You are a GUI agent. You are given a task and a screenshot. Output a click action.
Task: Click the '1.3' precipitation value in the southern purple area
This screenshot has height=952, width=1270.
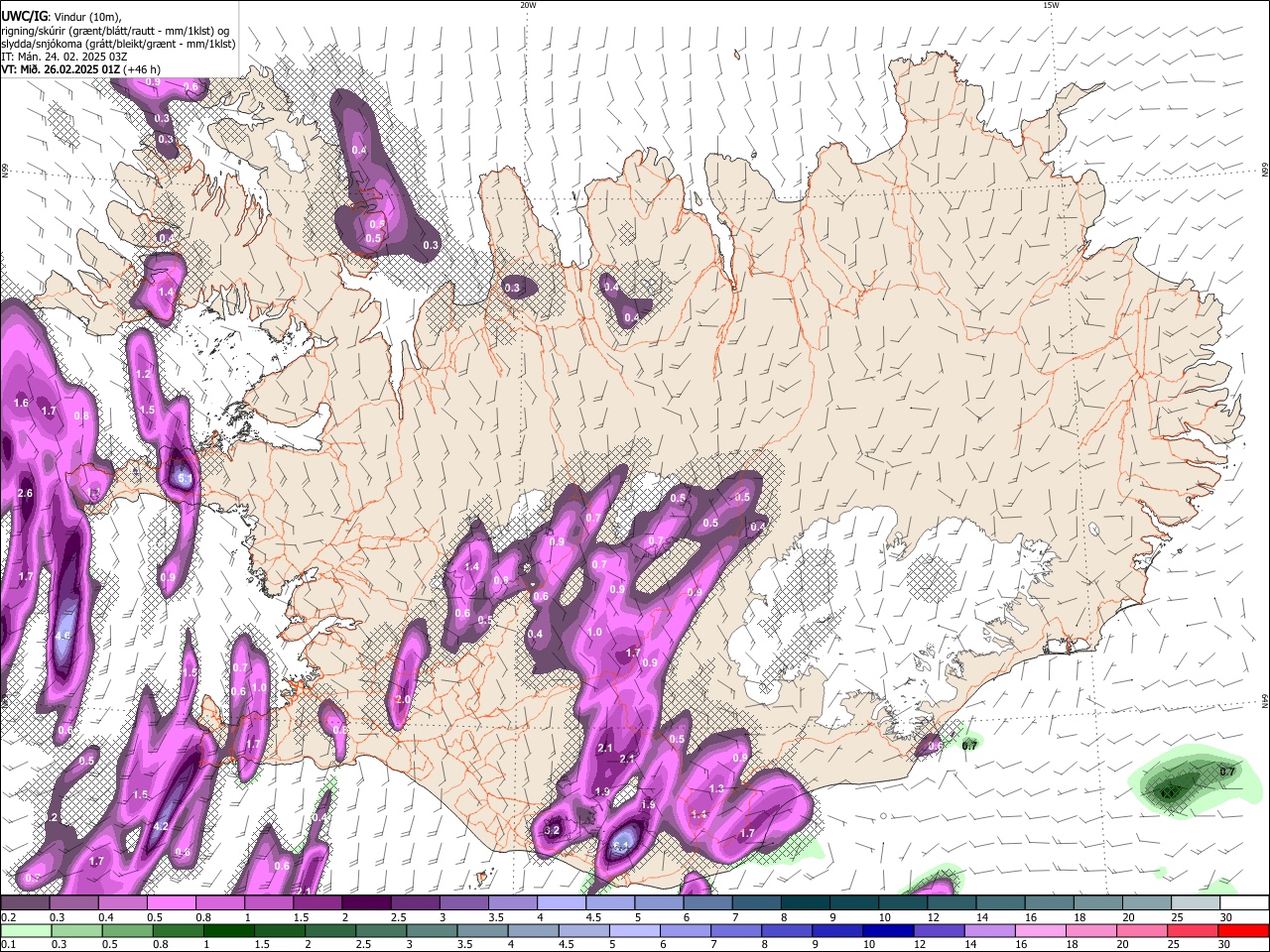[x=716, y=788]
